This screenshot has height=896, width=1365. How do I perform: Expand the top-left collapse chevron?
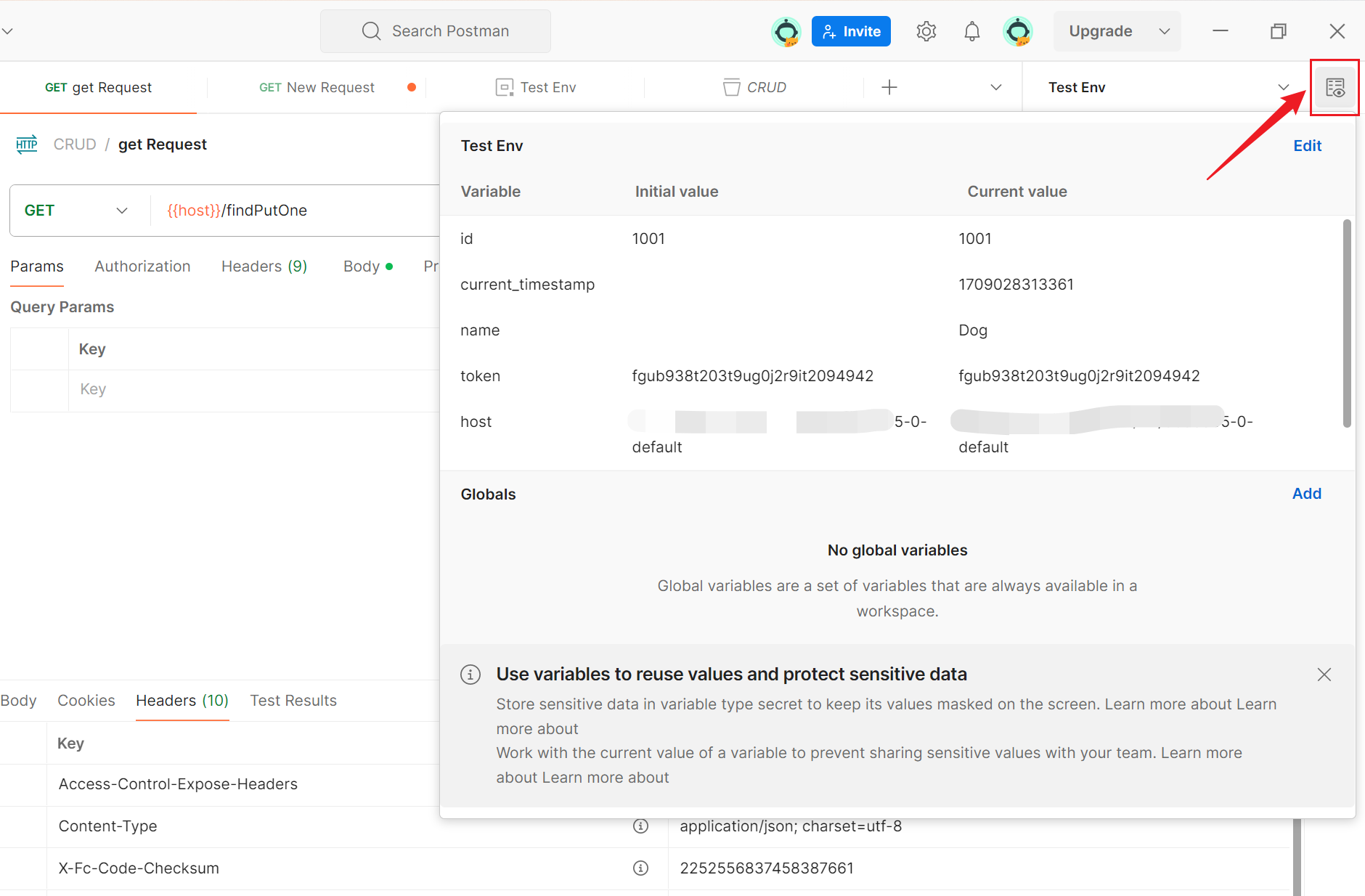coord(7,31)
